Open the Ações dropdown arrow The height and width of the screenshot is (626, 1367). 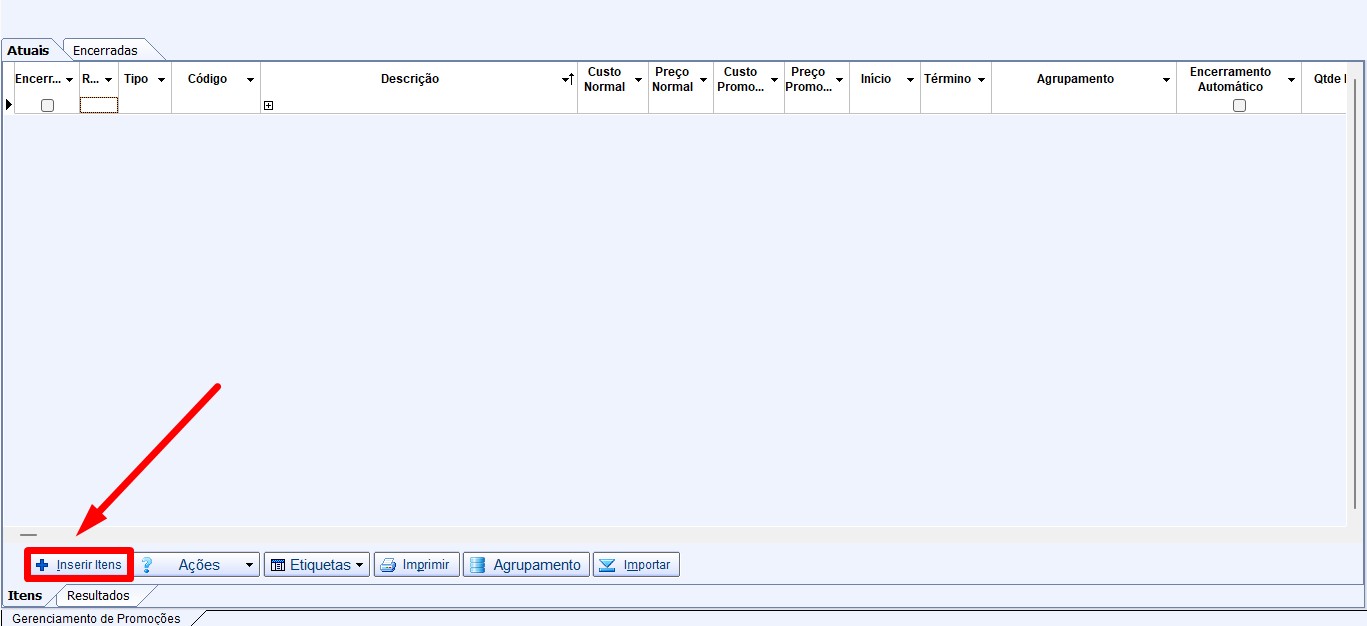point(249,565)
